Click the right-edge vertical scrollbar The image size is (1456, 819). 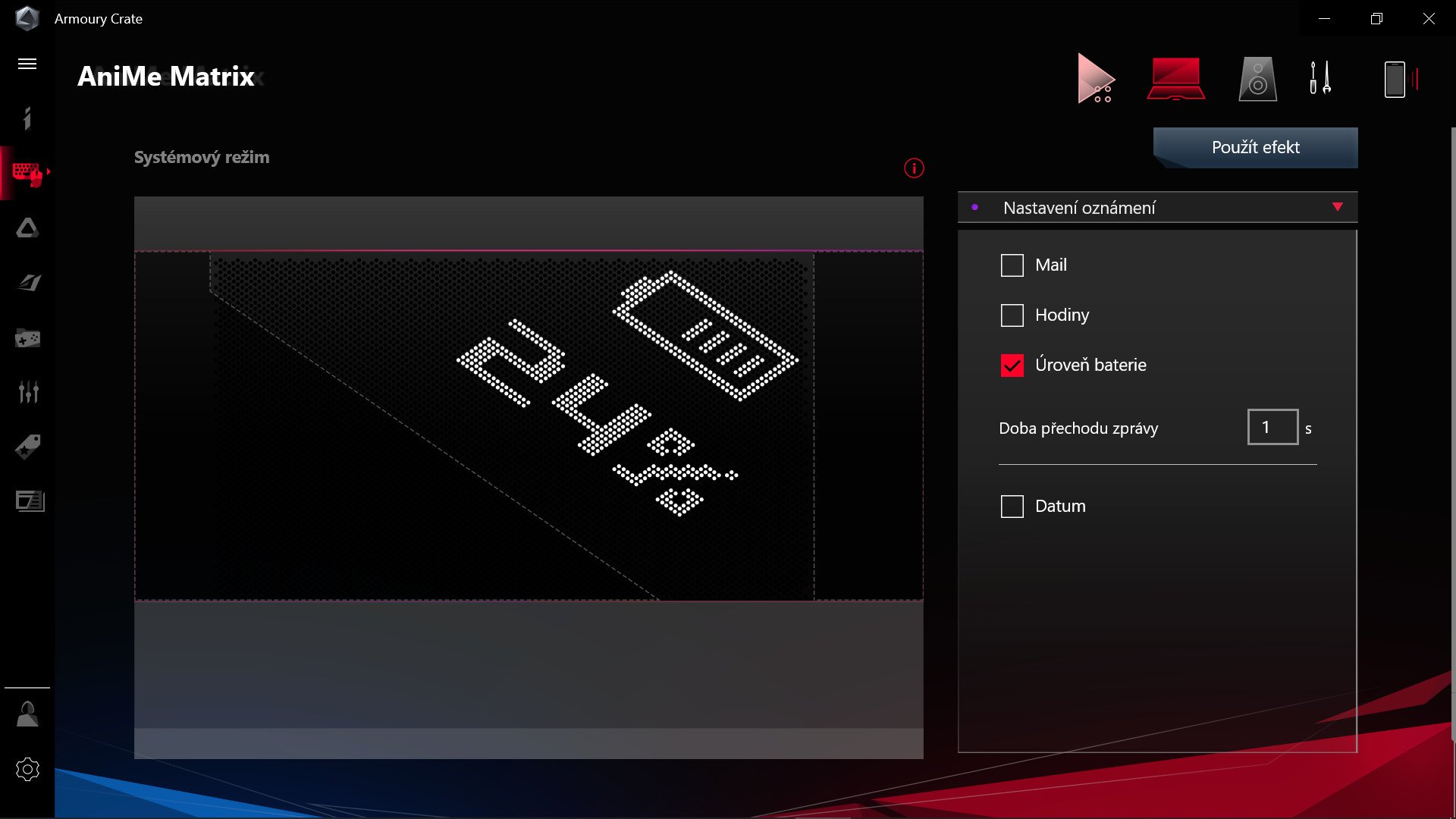[1452, 432]
